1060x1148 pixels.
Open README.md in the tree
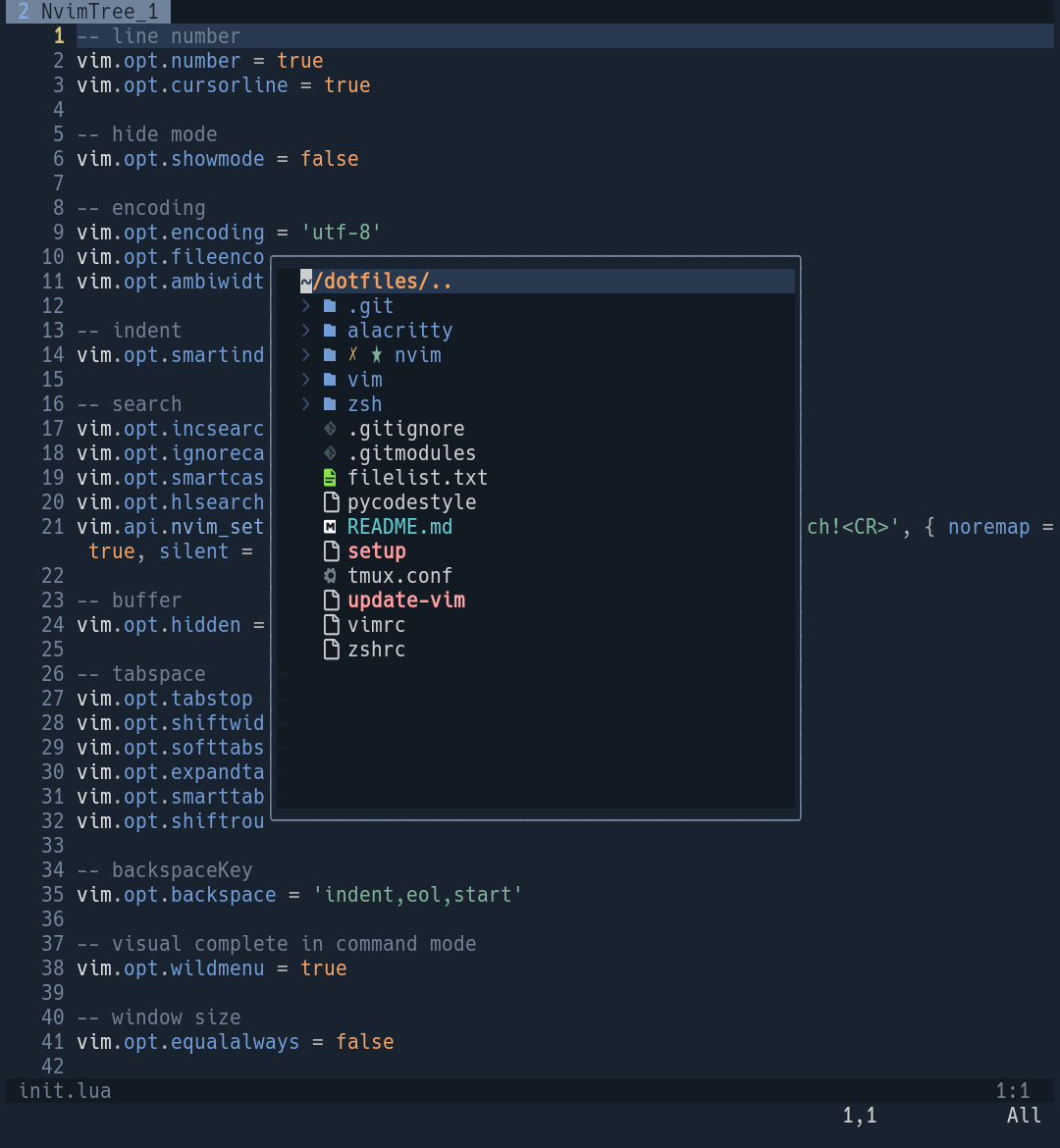[x=400, y=527]
